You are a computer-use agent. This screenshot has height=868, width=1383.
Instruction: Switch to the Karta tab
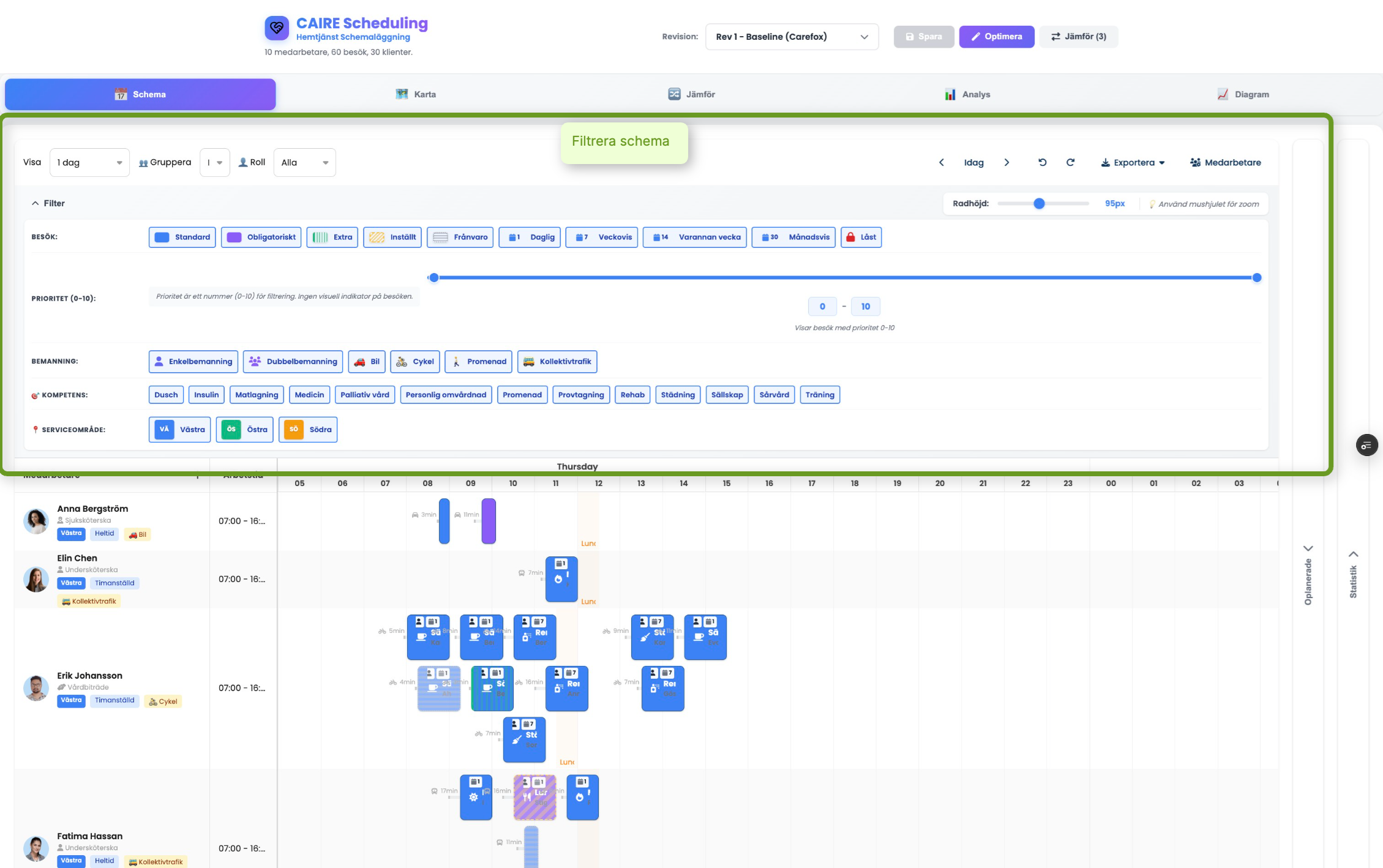416,94
